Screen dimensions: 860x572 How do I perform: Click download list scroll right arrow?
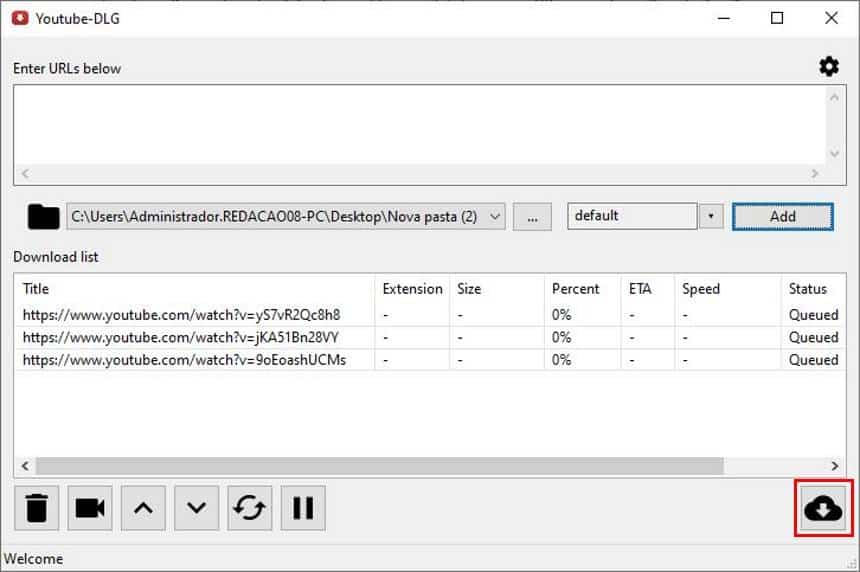[834, 466]
